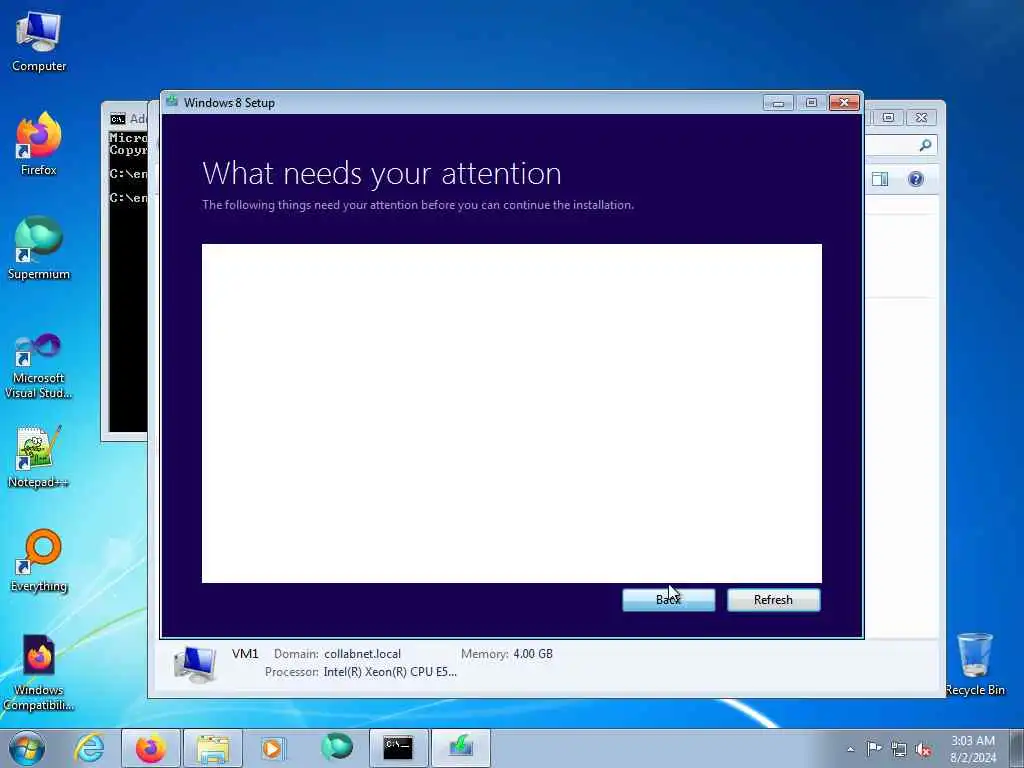Open the Everything search desktop shortcut
The image size is (1024, 768).
[39, 561]
